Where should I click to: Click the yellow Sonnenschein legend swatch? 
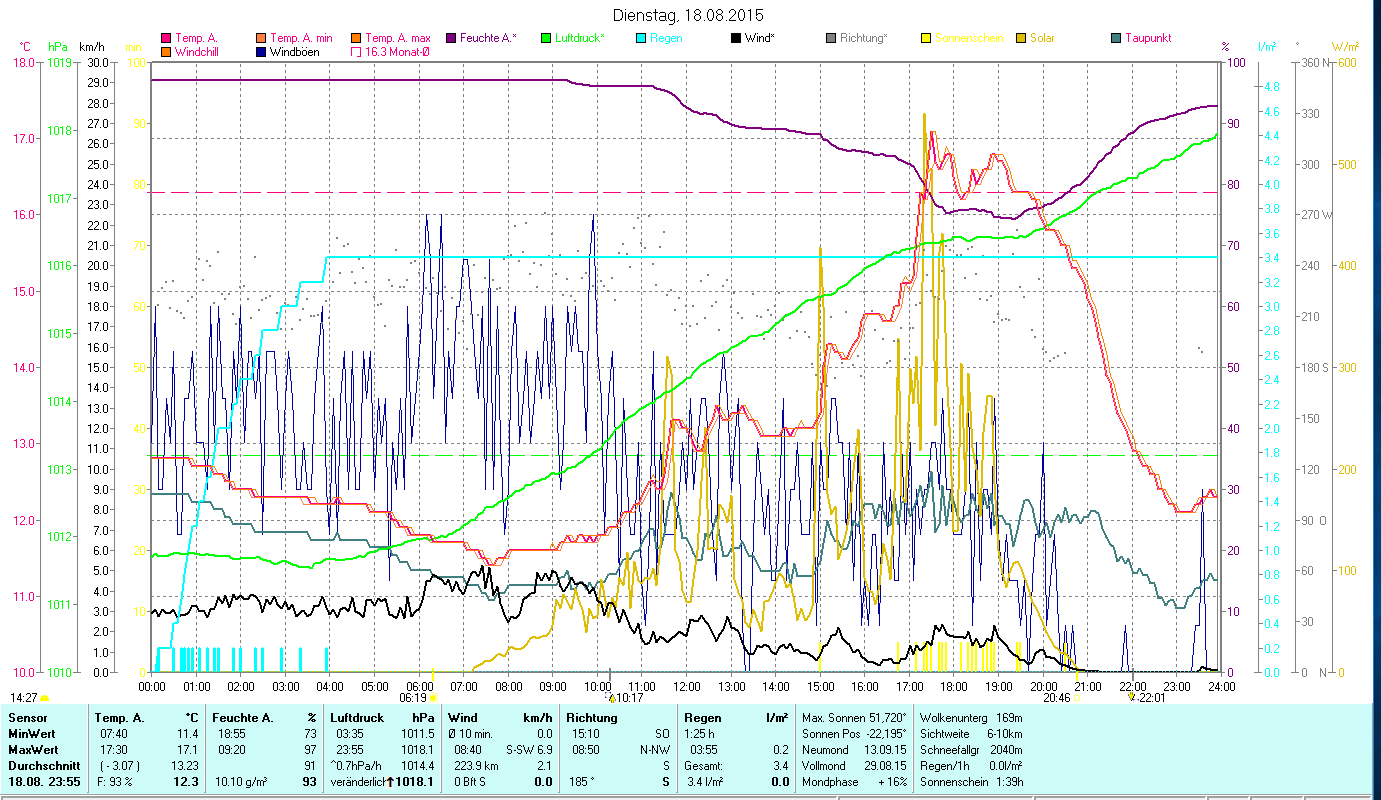point(926,38)
